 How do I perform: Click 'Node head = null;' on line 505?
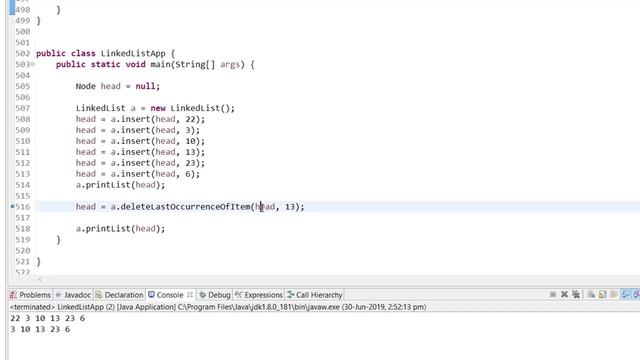[118, 86]
